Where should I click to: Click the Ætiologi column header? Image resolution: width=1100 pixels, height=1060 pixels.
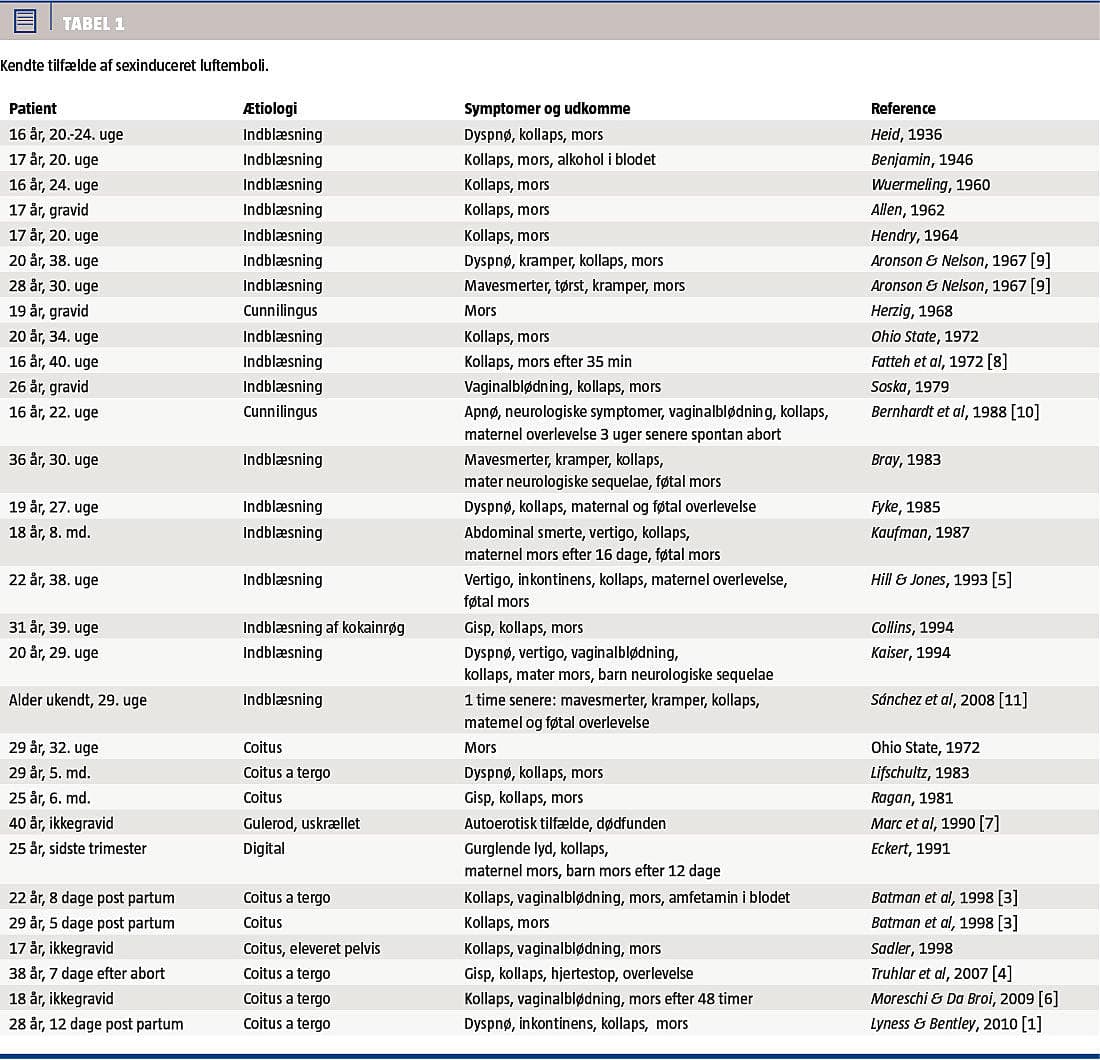[270, 108]
